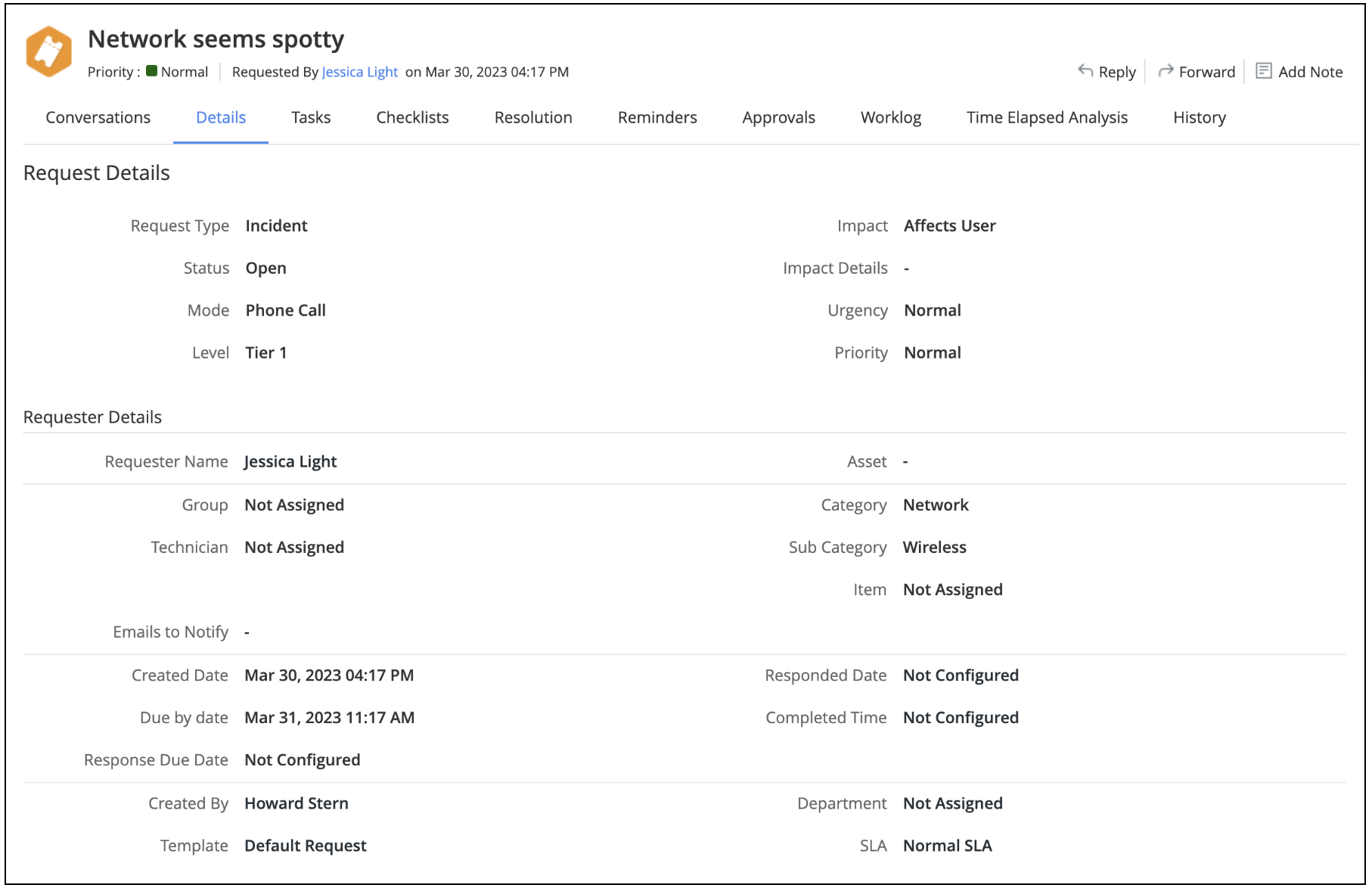Click the Status field value Open
The height and width of the screenshot is (891, 1372).
tap(265, 269)
